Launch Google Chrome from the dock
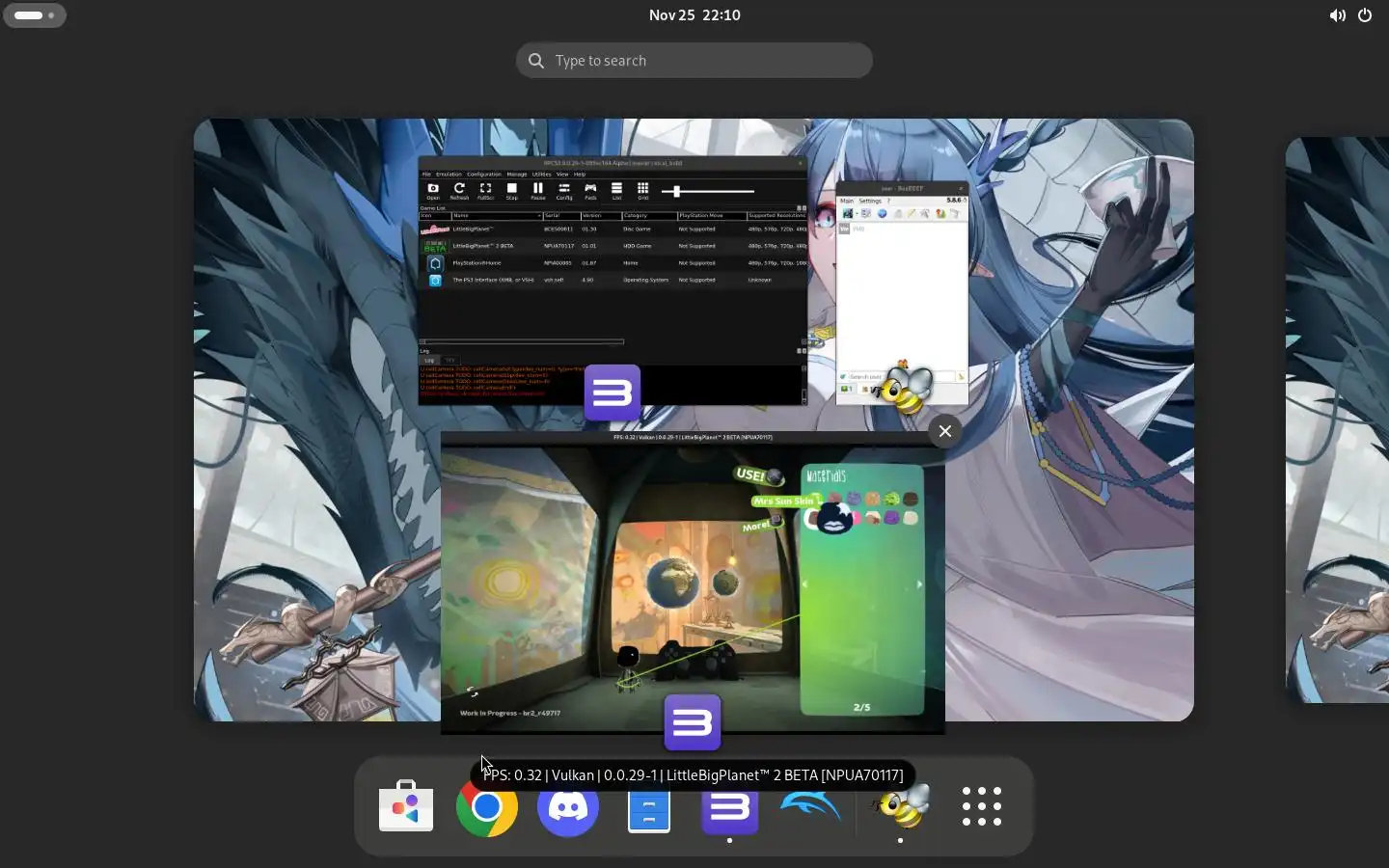Viewport: 1389px width, 868px height. coord(487,806)
